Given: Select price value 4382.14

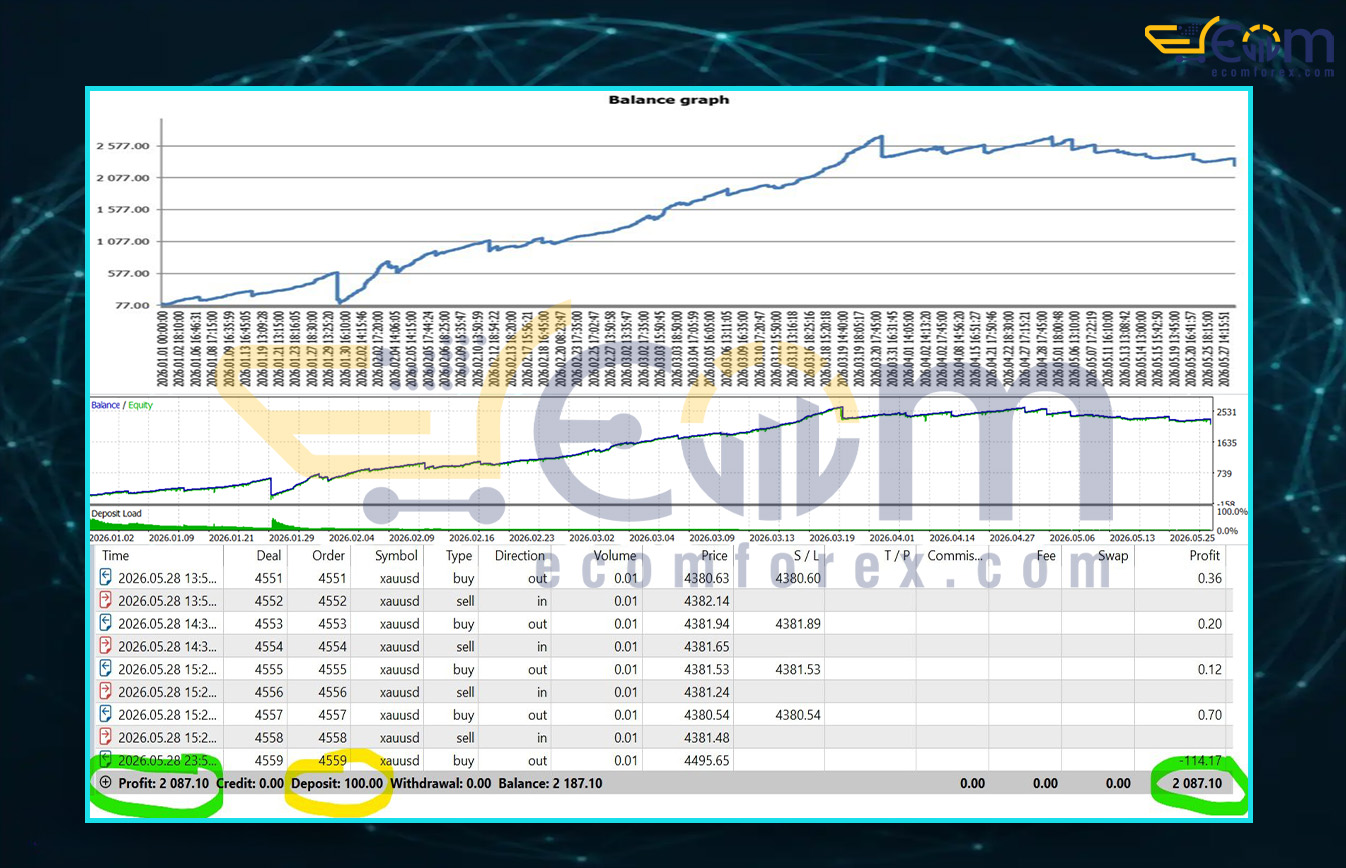Looking at the screenshot, I should [706, 601].
